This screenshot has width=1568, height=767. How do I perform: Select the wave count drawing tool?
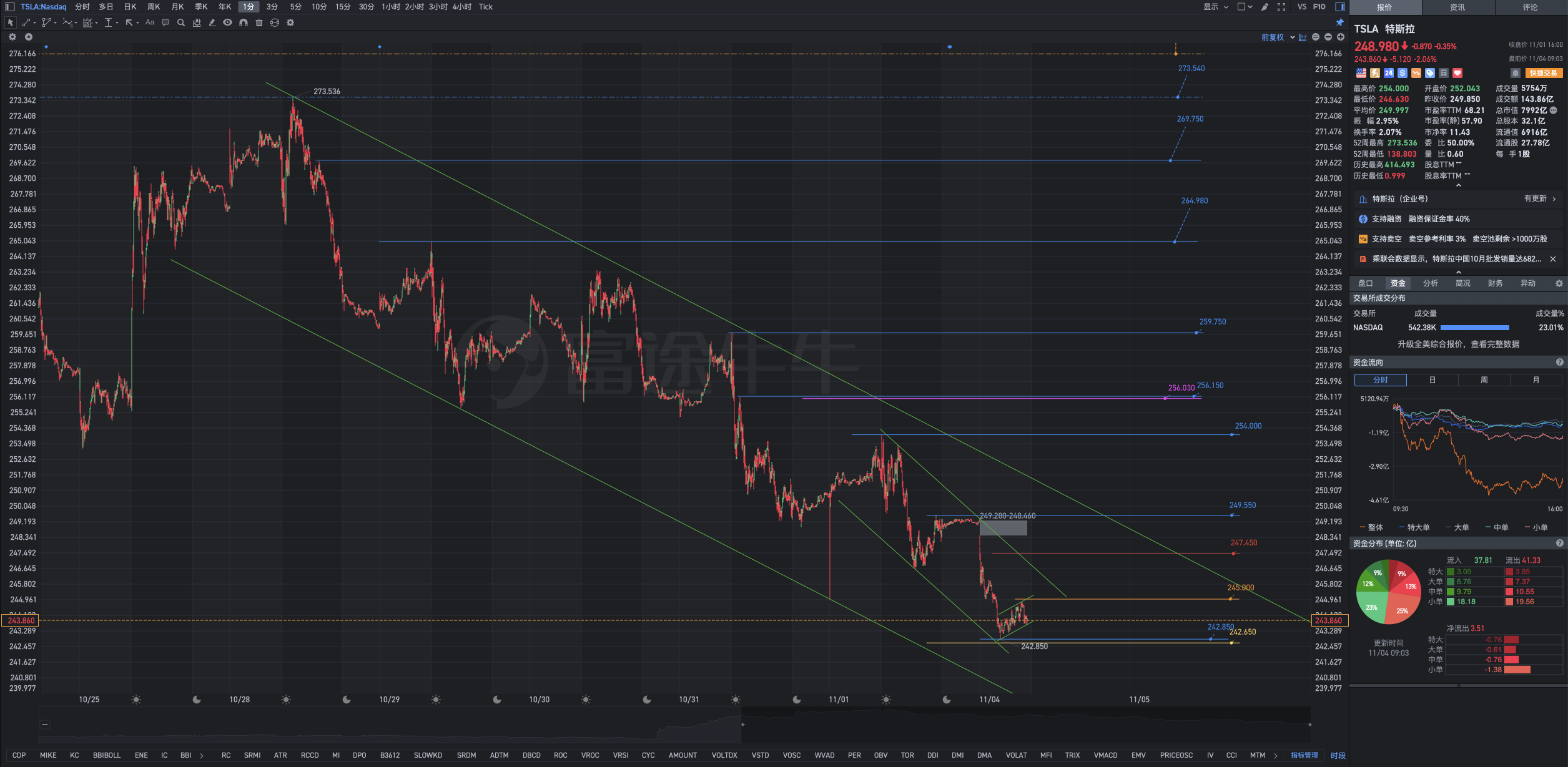pos(67,22)
